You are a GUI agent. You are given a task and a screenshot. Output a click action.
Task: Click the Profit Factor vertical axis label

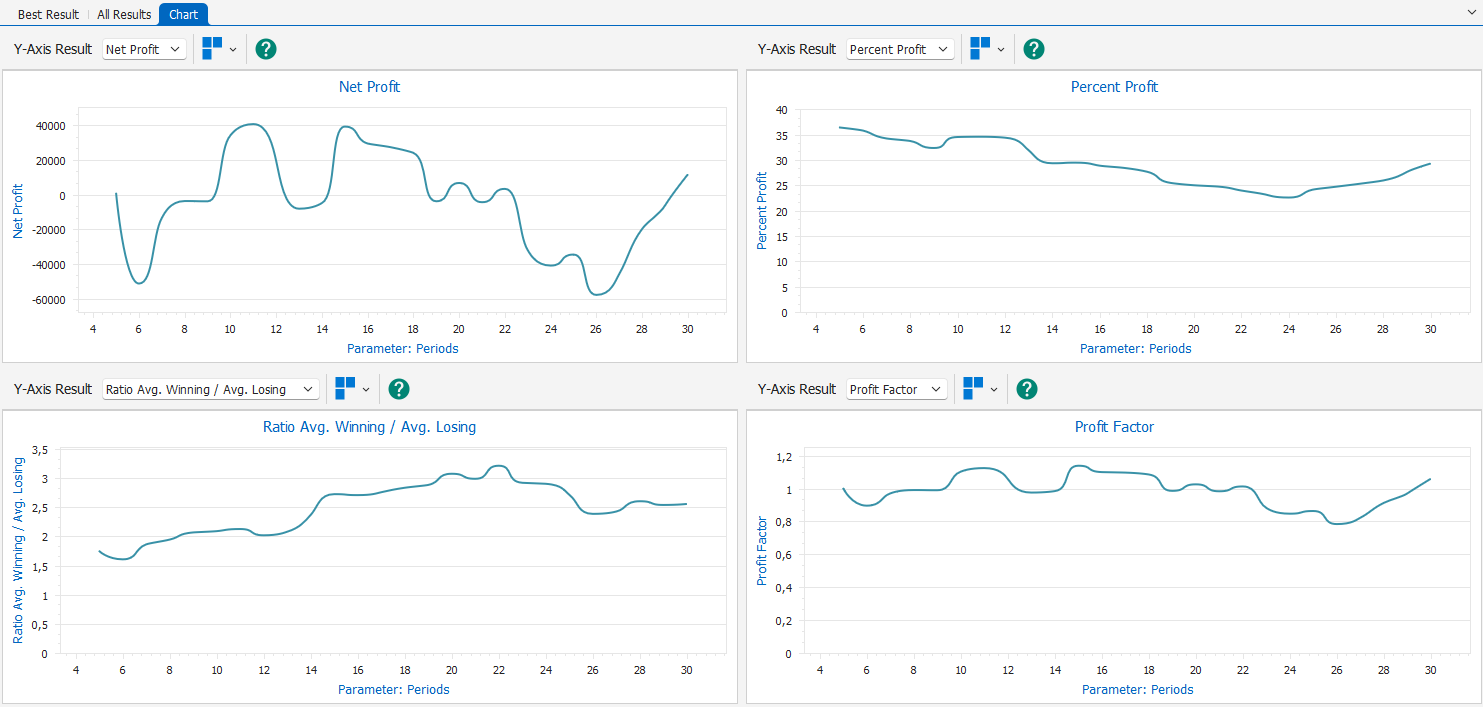pos(762,551)
